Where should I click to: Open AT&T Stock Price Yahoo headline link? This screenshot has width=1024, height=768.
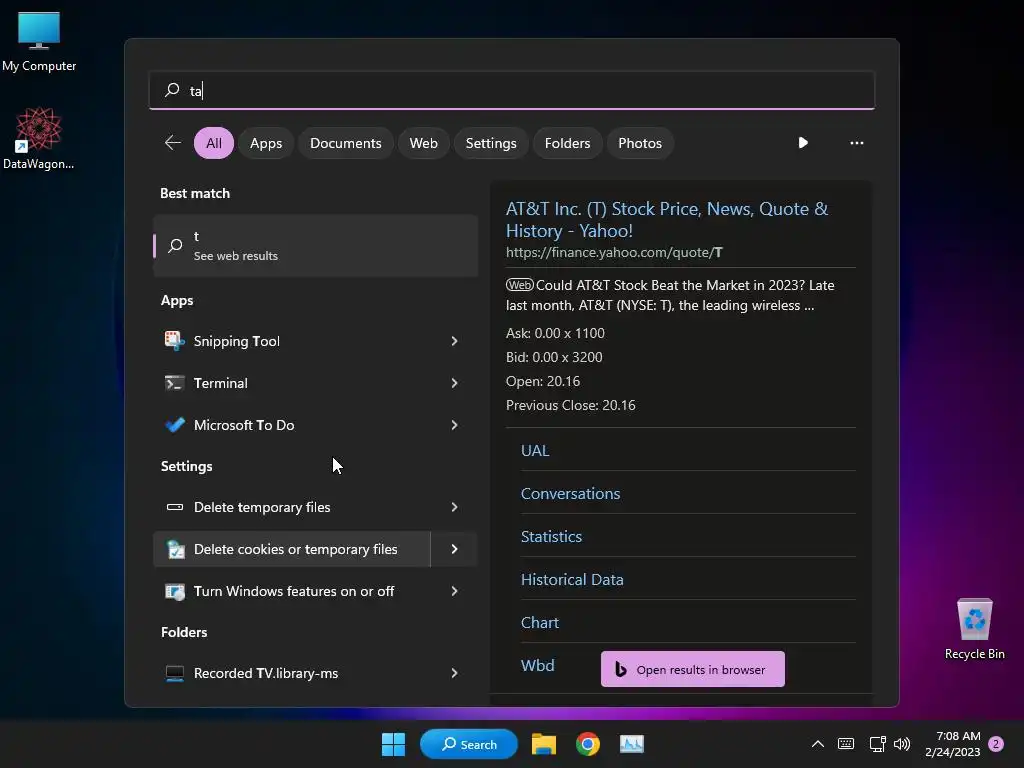point(667,219)
